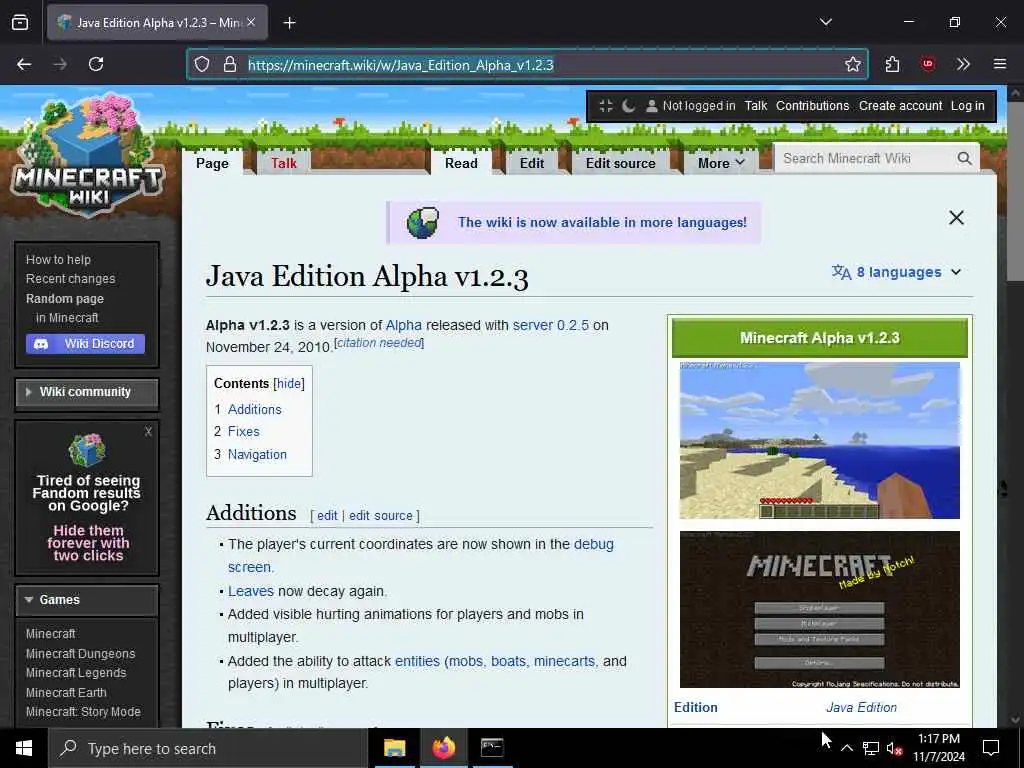The width and height of the screenshot is (1024, 768).
Task: Click Wiki Discord button
Action: [86, 344]
